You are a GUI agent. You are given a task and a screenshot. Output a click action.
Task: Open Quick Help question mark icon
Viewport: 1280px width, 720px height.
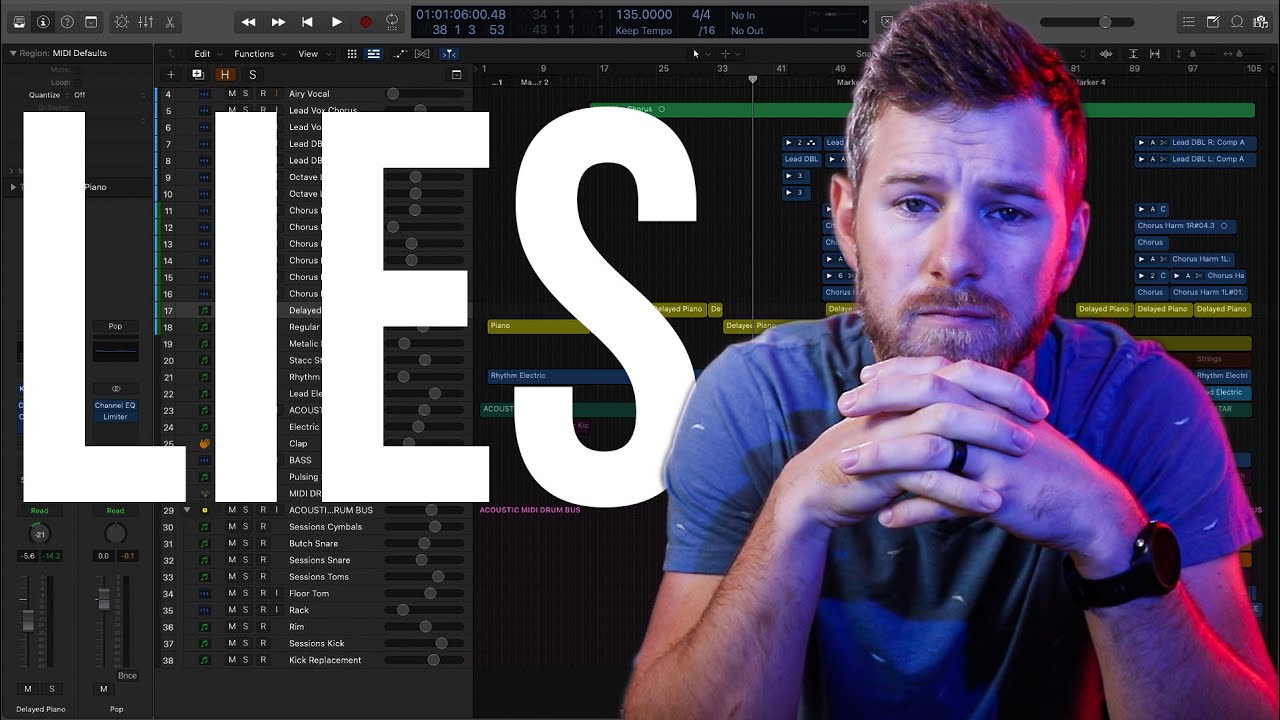pos(67,21)
